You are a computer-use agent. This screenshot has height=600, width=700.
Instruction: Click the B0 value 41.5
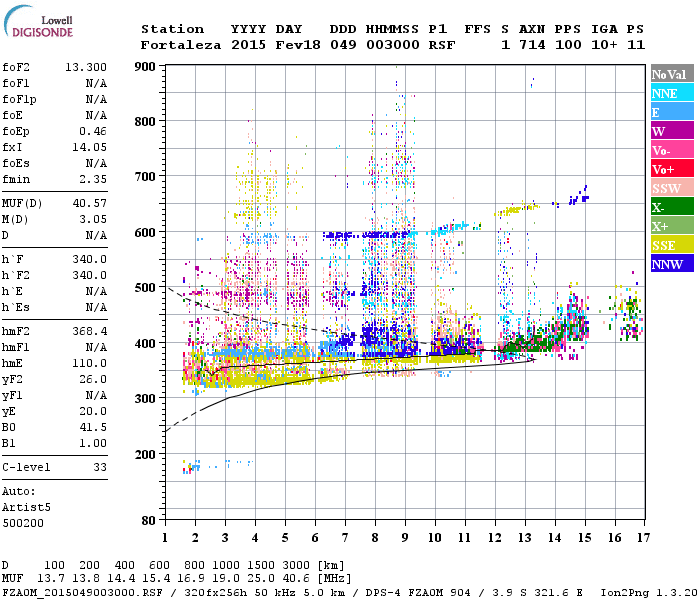pyautogui.click(x=93, y=427)
